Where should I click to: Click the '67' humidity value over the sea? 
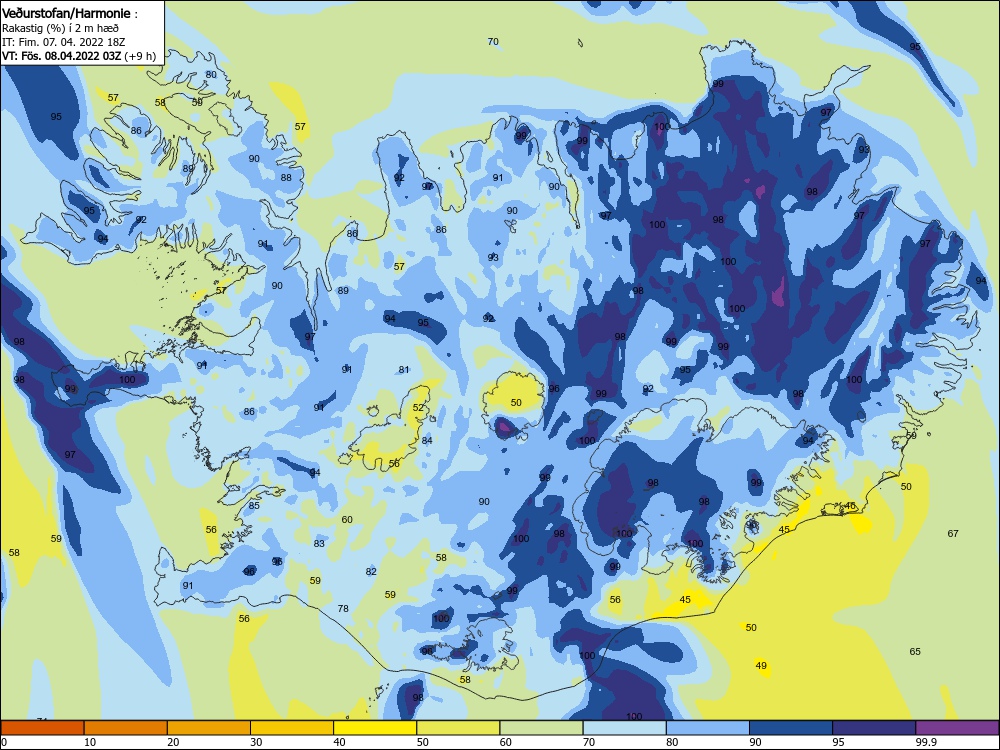(953, 534)
